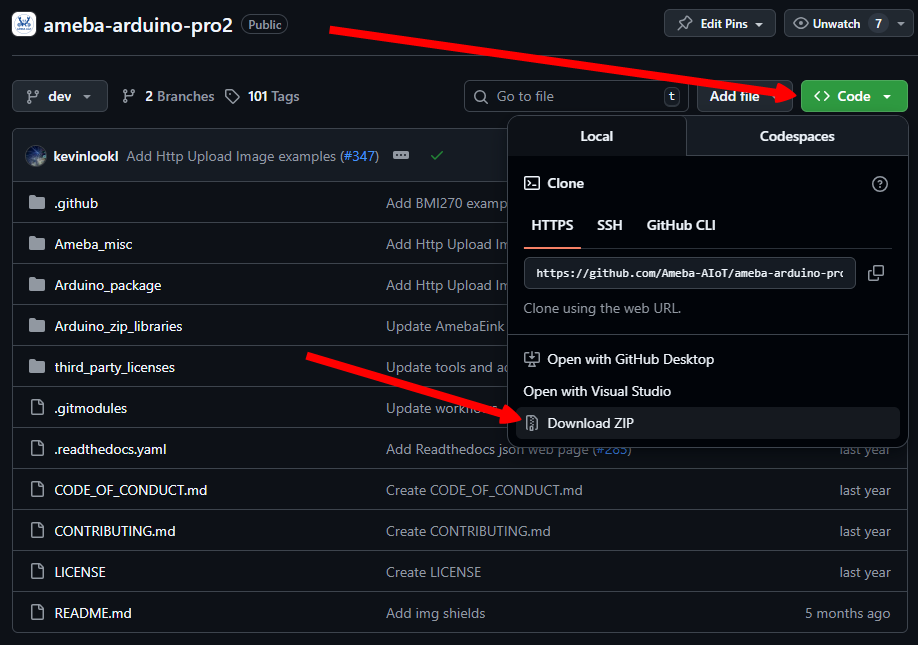The height and width of the screenshot is (645, 918).
Task: Open the commit message ellipsis icon
Action: 401,156
